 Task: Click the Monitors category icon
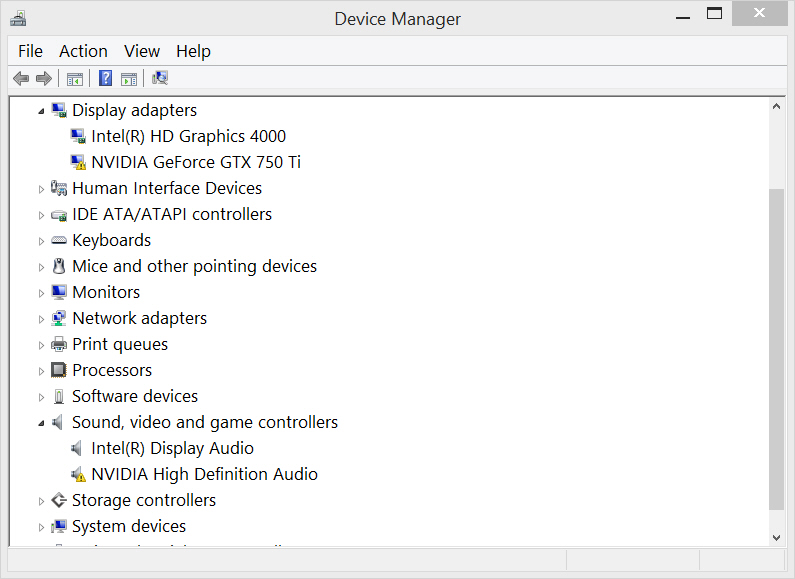coord(59,292)
